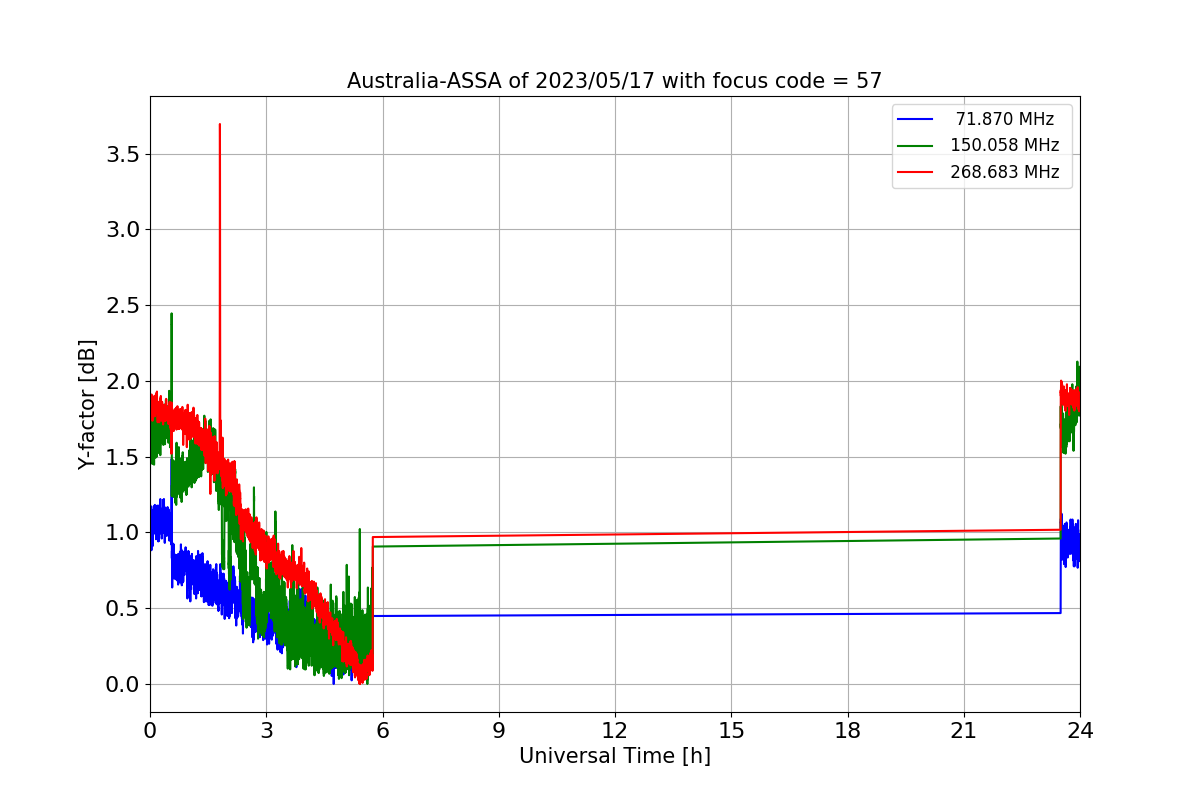Click the x-axis tick label 21

pyautogui.click(x=964, y=731)
